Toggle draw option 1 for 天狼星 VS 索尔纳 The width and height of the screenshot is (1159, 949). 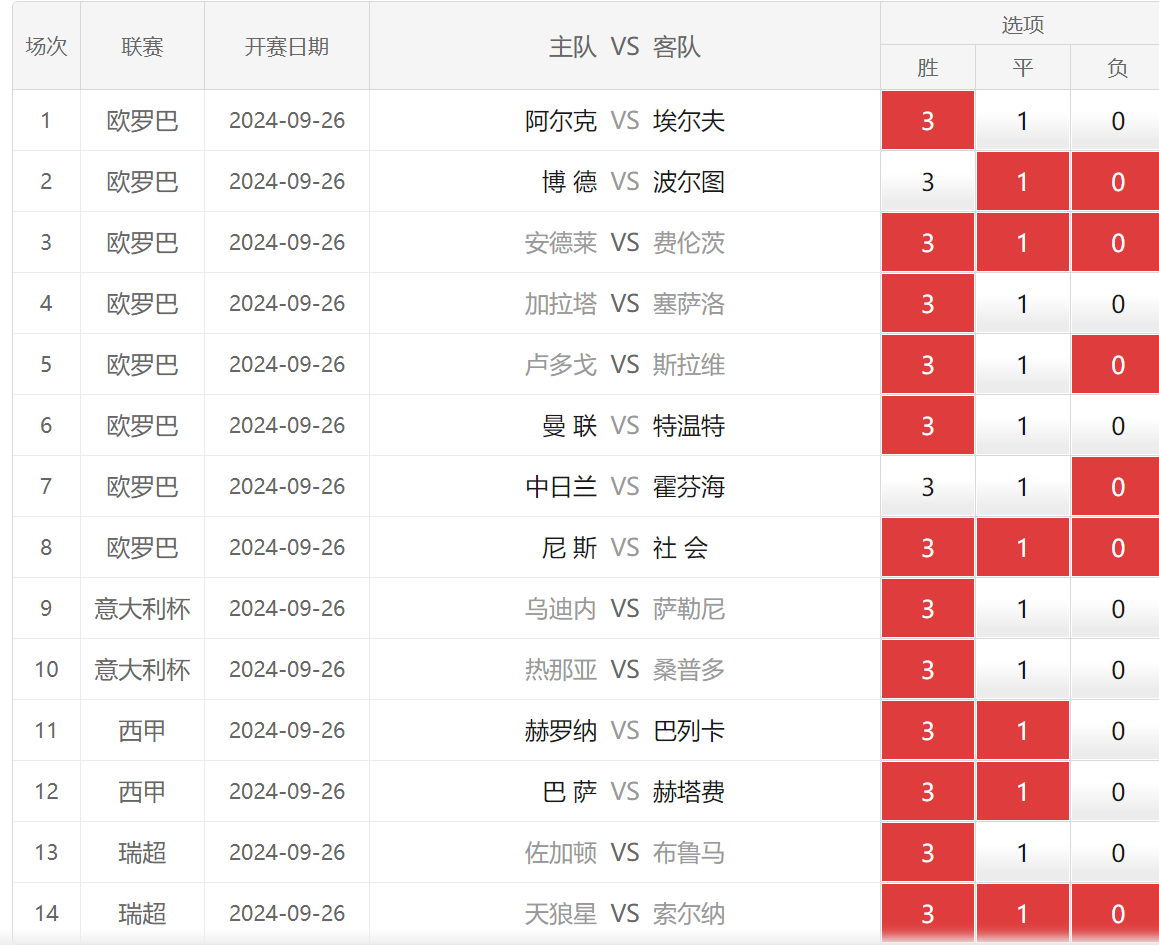tap(1022, 914)
